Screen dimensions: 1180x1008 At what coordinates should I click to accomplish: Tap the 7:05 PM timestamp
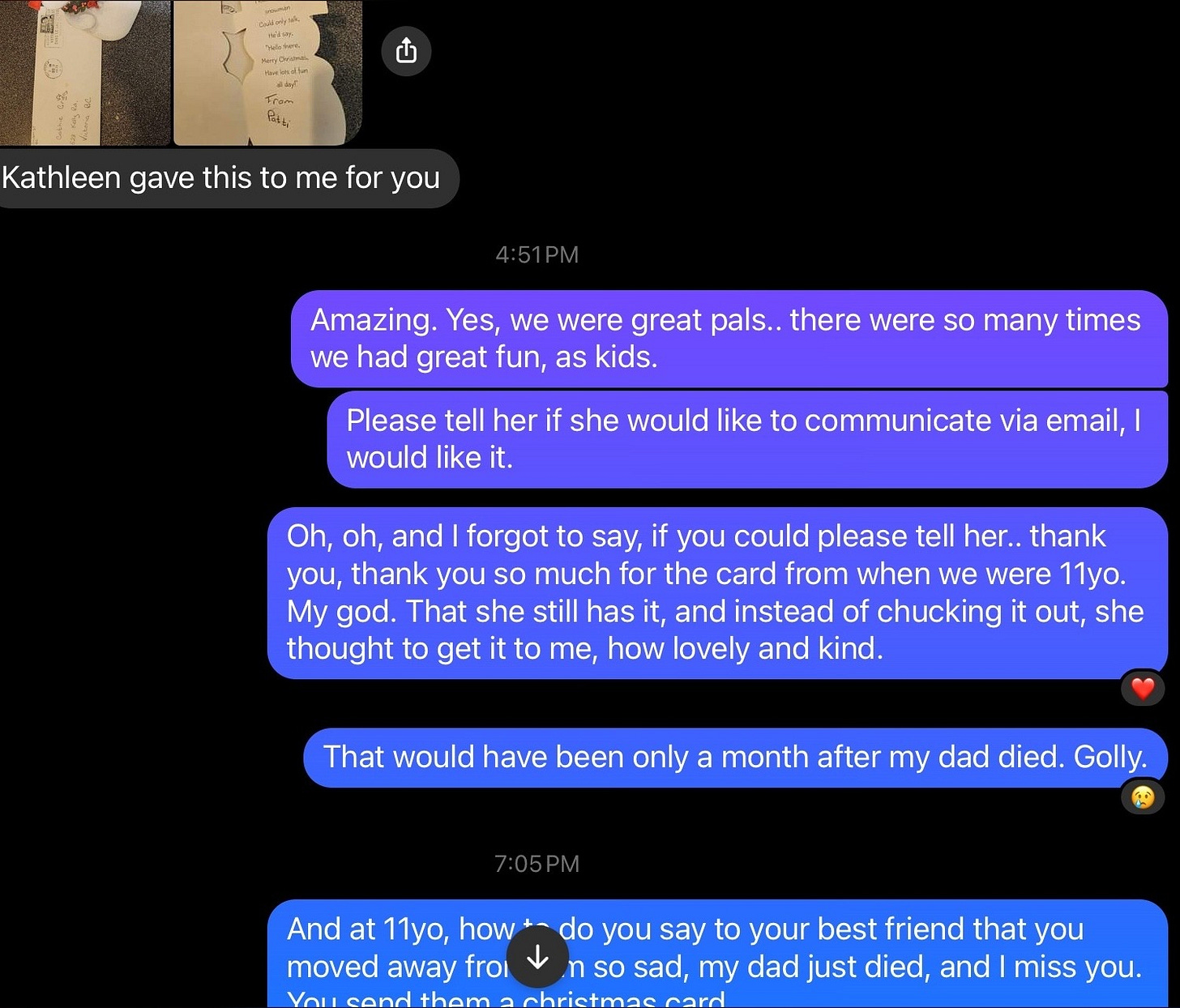[x=537, y=864]
